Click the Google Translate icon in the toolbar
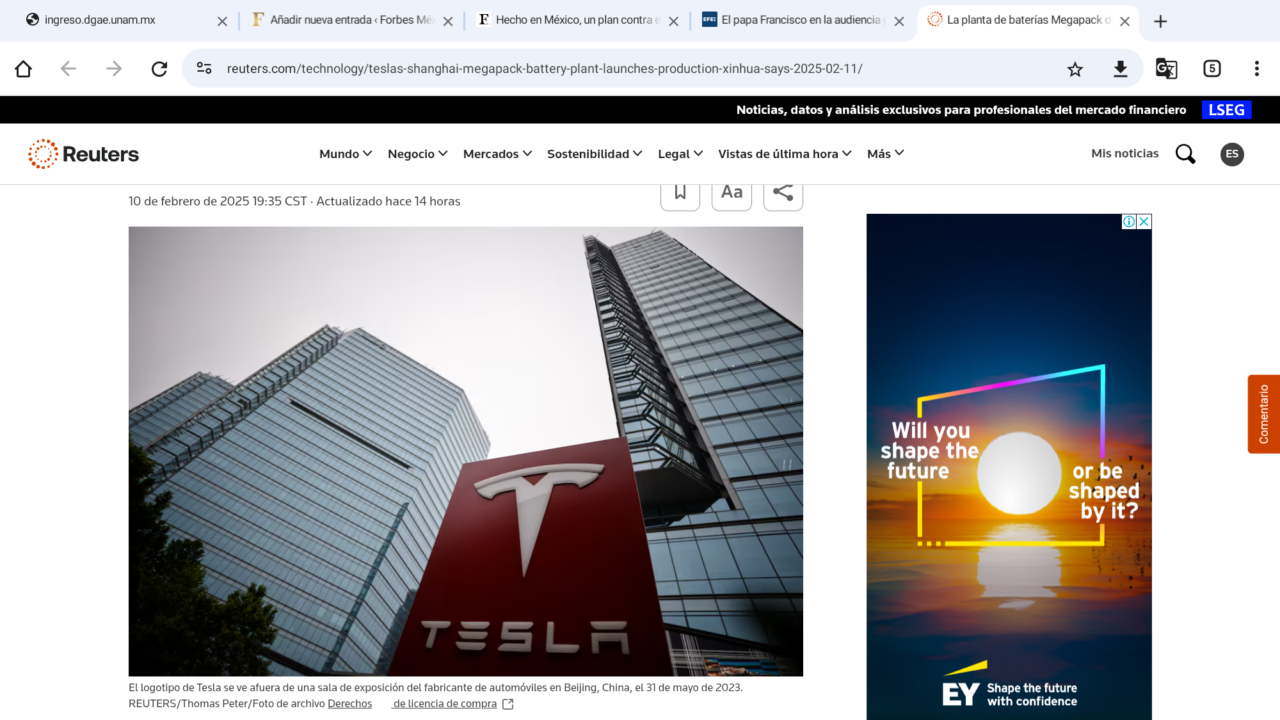The image size is (1280, 720). [1166, 69]
